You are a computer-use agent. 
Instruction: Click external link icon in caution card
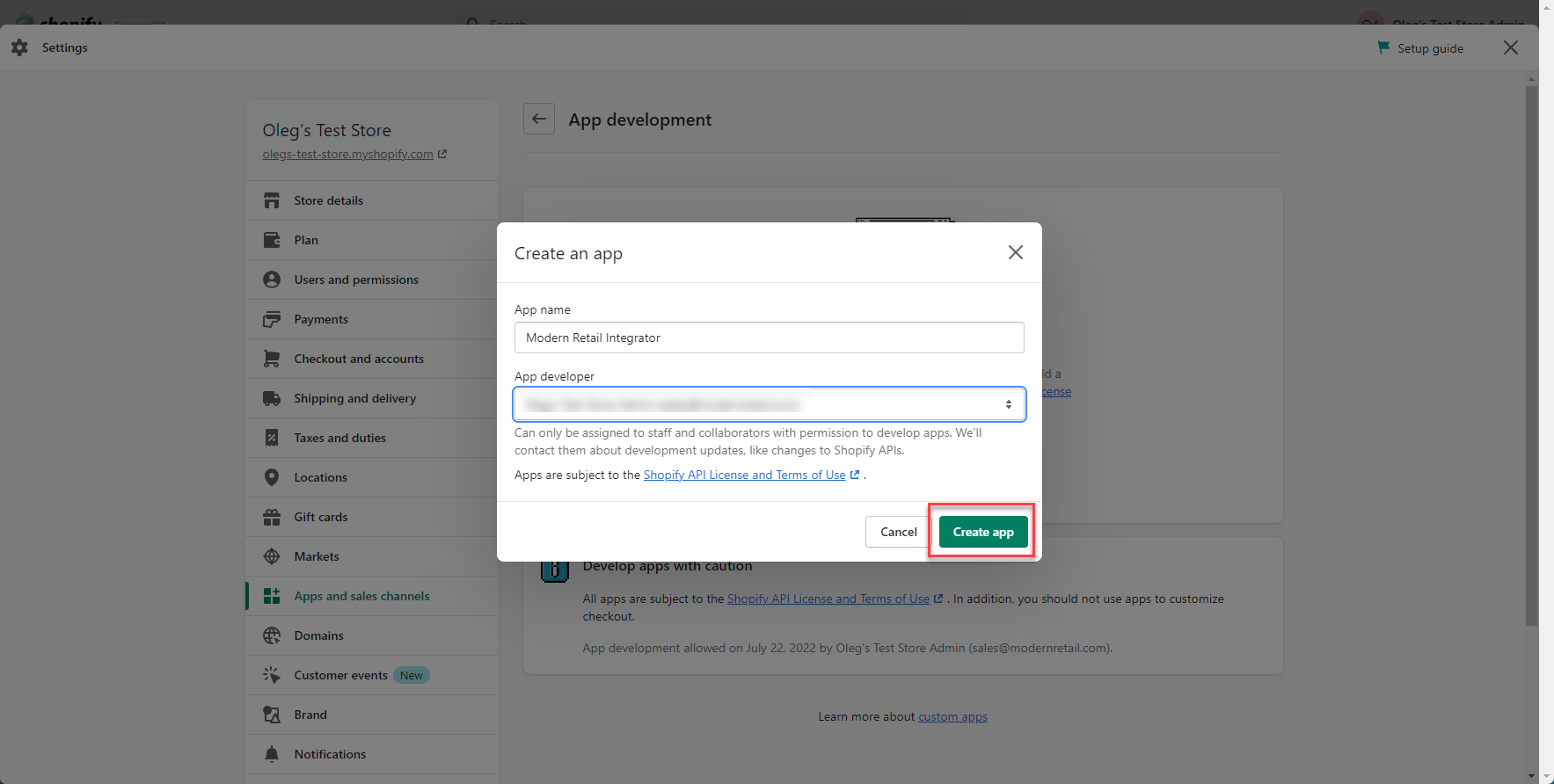pyautogui.click(x=938, y=599)
